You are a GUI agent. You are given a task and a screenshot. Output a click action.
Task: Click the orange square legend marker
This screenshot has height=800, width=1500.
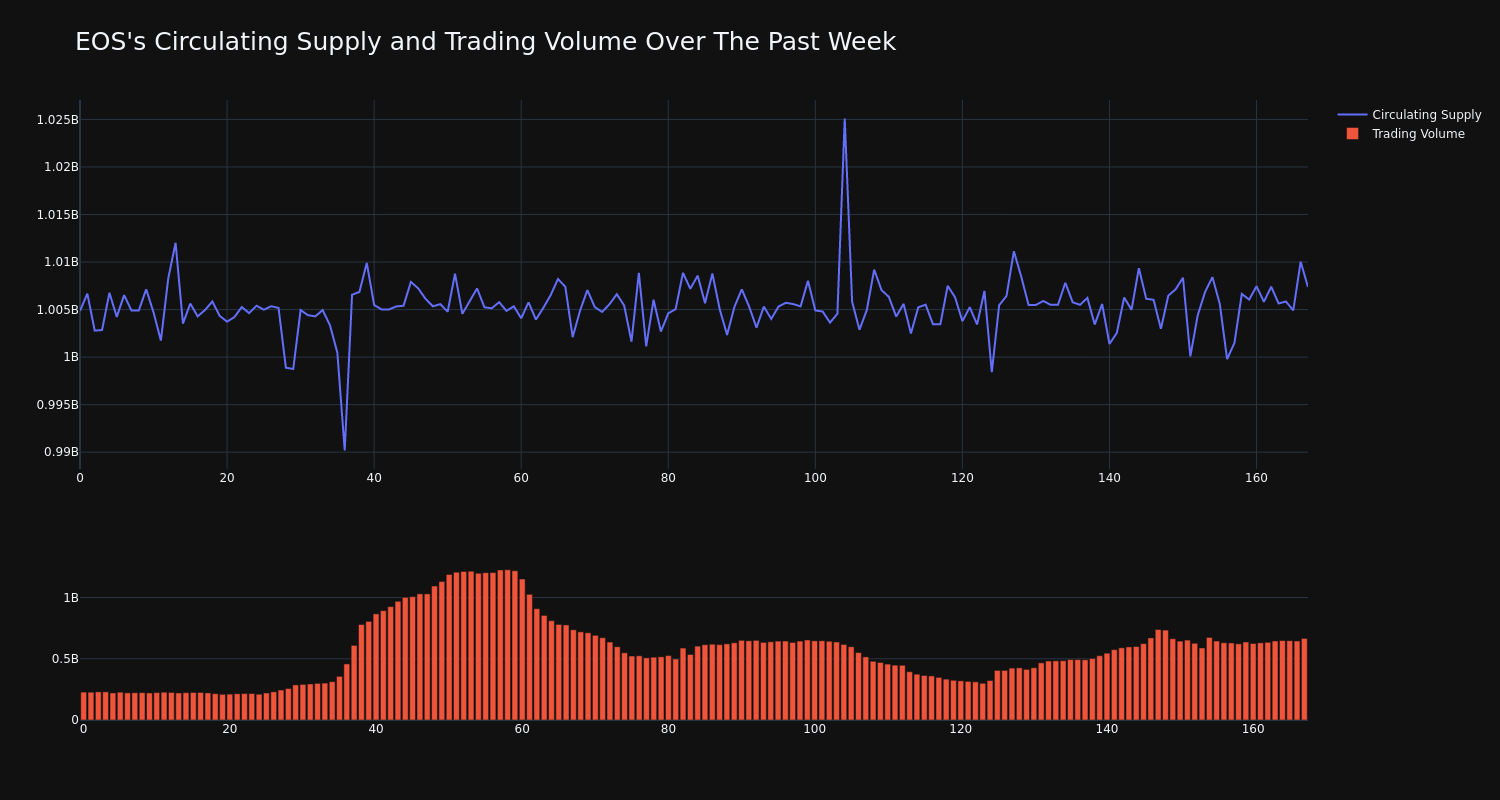(1352, 133)
